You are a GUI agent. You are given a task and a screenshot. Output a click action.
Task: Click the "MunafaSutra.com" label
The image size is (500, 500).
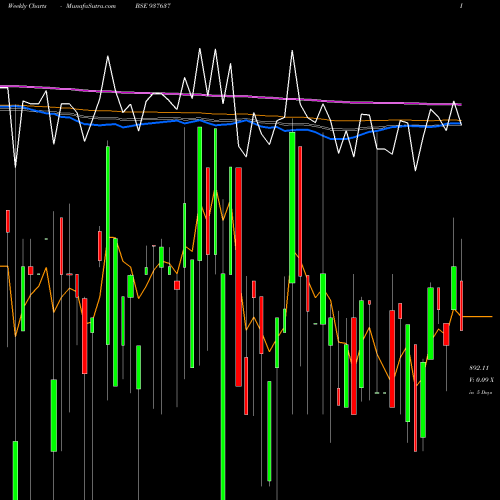pos(91,6)
